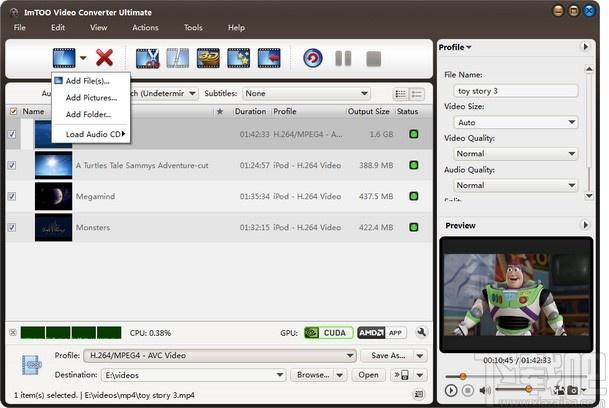Collapse the Preview panel with right arrow

pyautogui.click(x=585, y=225)
